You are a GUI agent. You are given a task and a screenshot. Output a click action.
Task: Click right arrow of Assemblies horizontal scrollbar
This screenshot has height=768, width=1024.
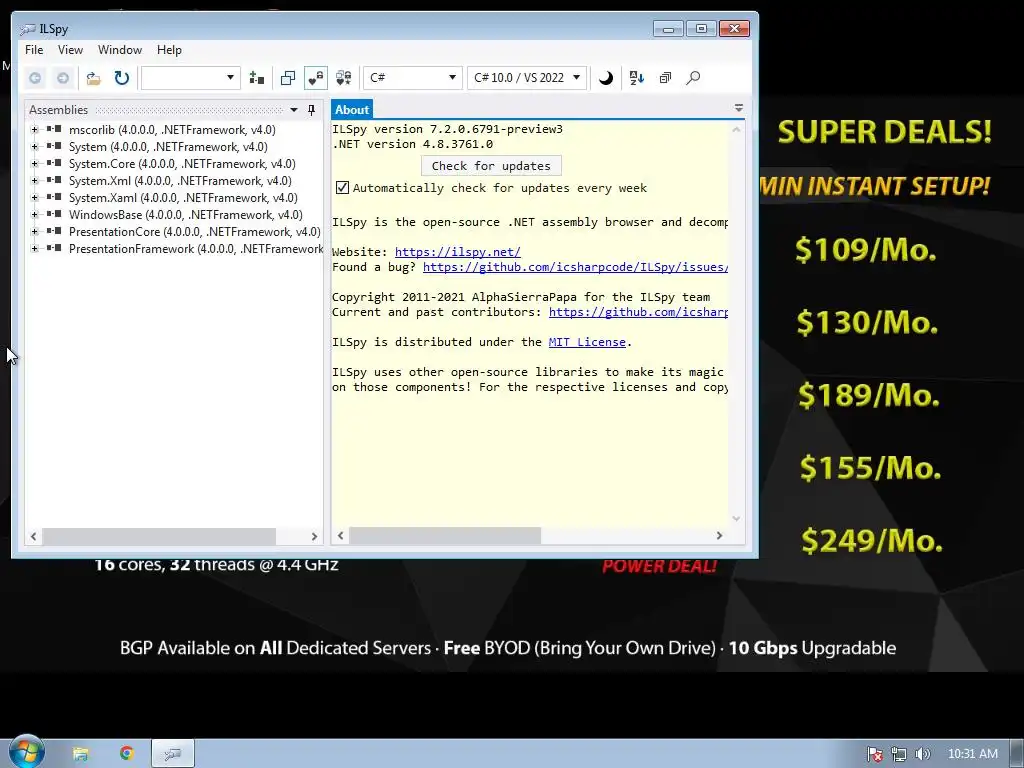click(x=314, y=536)
